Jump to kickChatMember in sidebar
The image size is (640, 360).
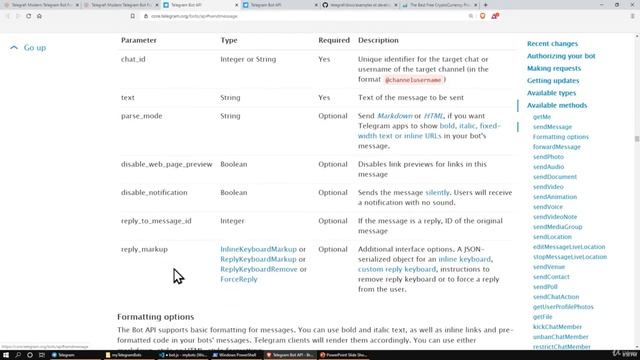coord(557,327)
